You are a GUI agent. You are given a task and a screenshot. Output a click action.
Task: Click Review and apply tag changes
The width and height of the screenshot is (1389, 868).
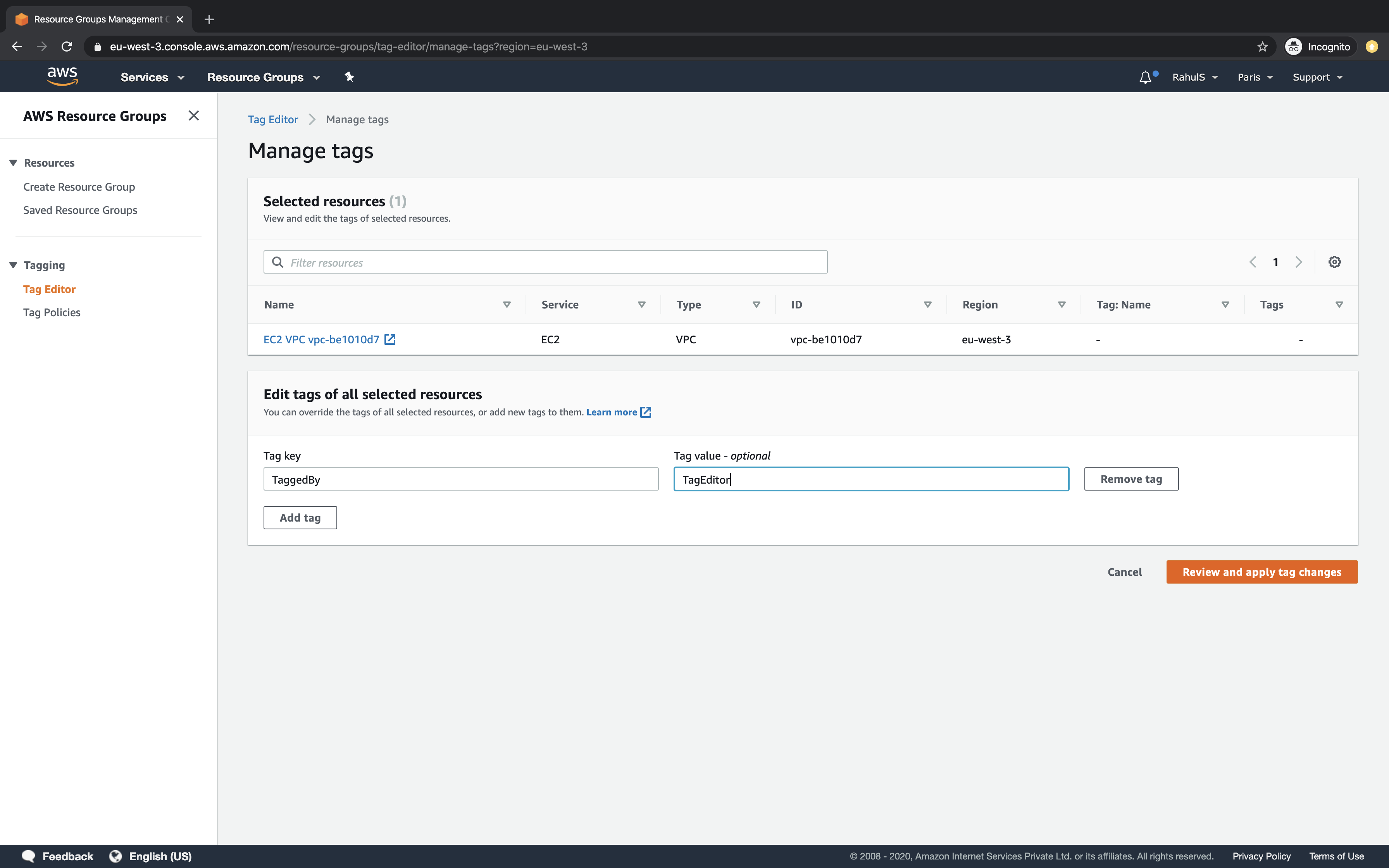point(1261,572)
